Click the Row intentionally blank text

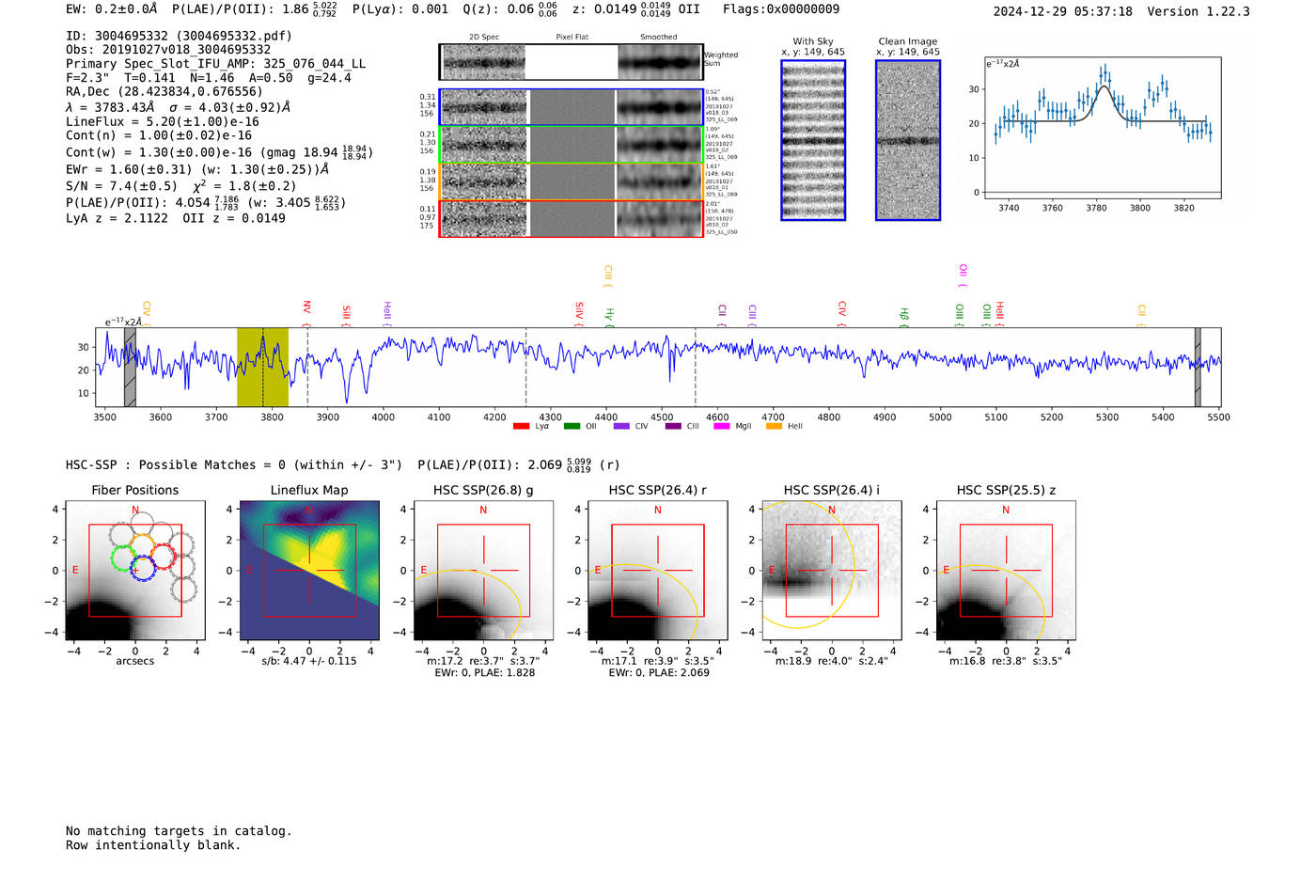153,845
